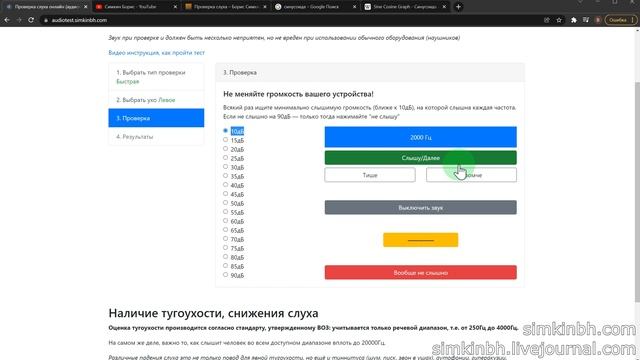Open the media control toolbar icon
The height and width of the screenshot is (360, 640).
[586, 20]
